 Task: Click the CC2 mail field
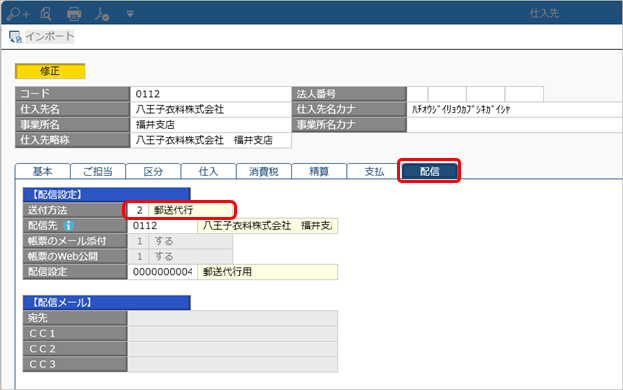232,349
